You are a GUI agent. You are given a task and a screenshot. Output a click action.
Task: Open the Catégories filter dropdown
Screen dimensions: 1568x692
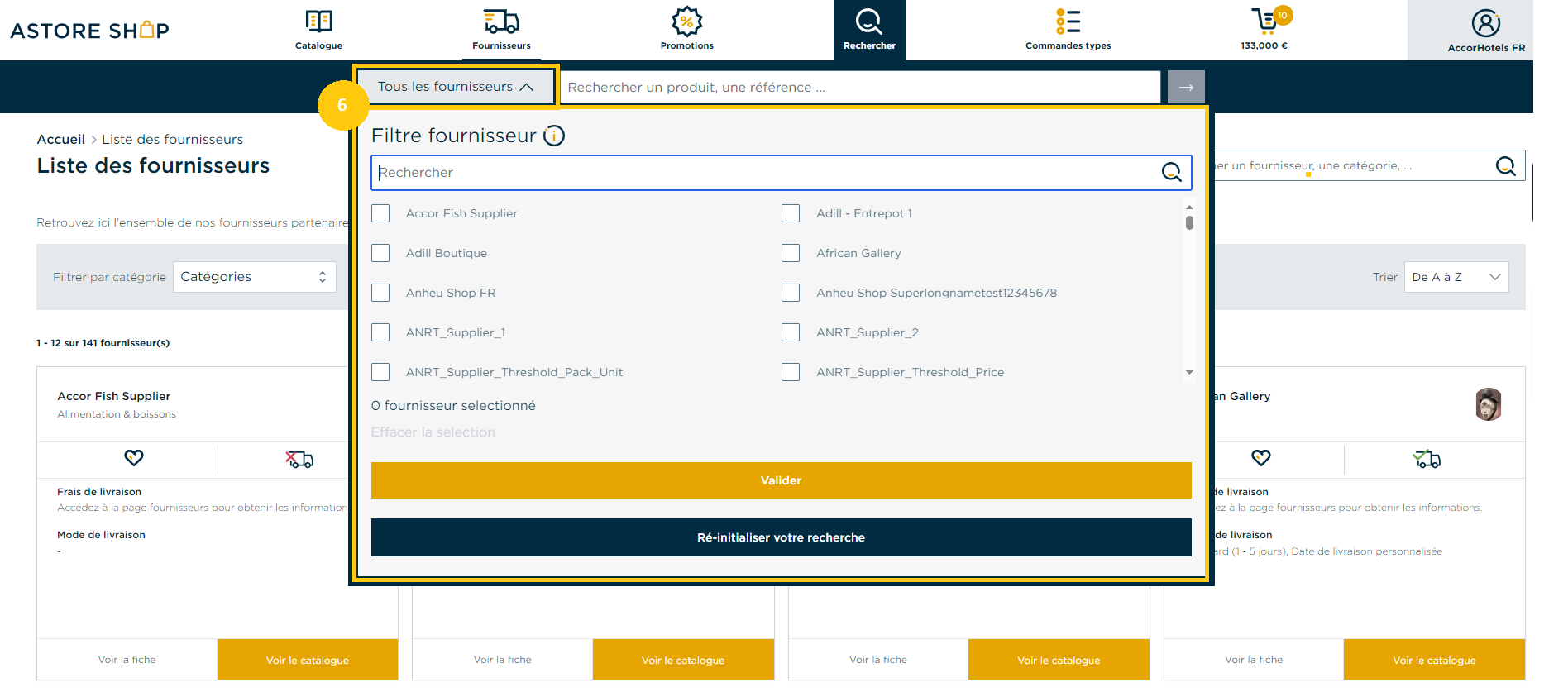click(x=254, y=277)
